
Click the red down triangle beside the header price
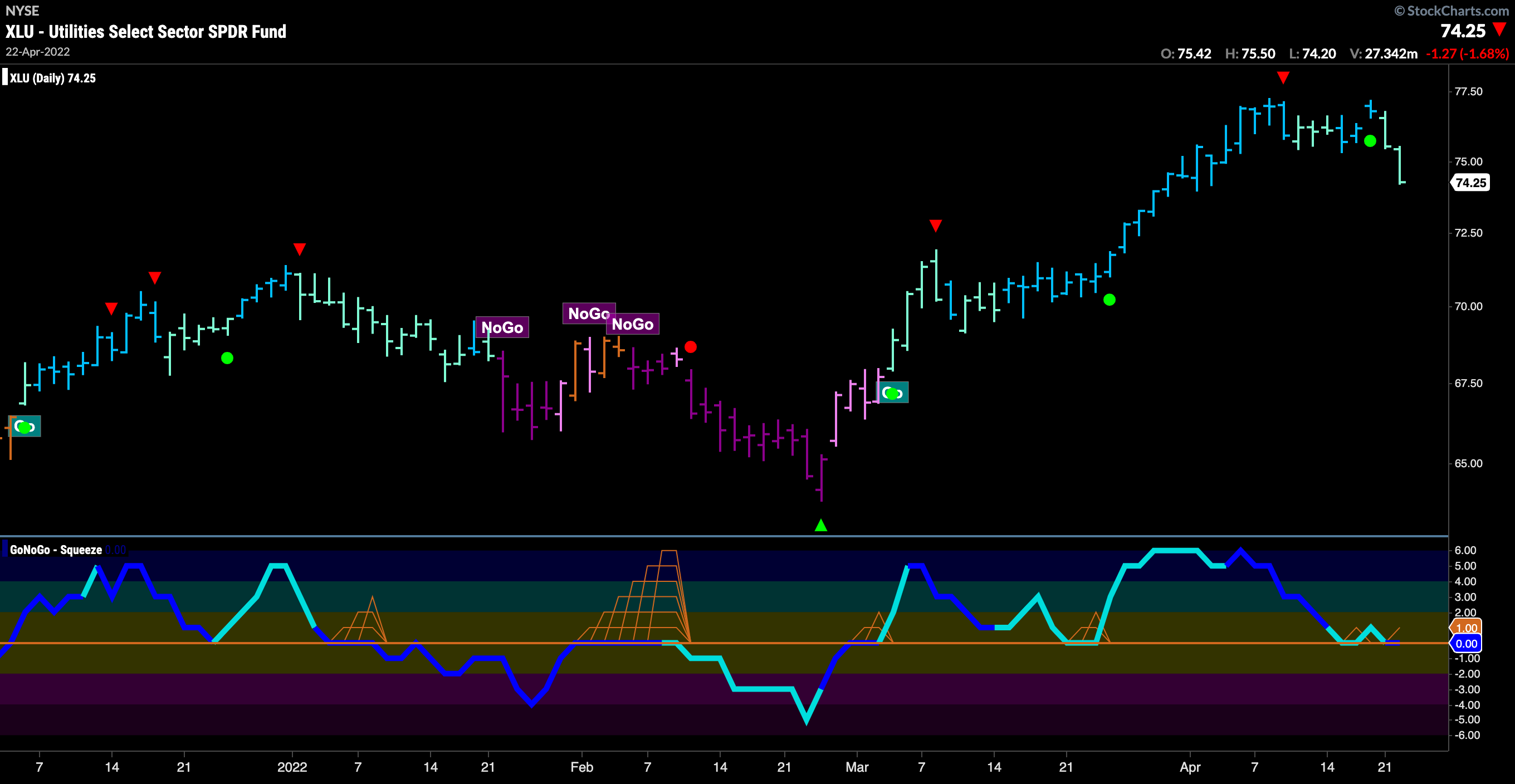[x=1500, y=29]
